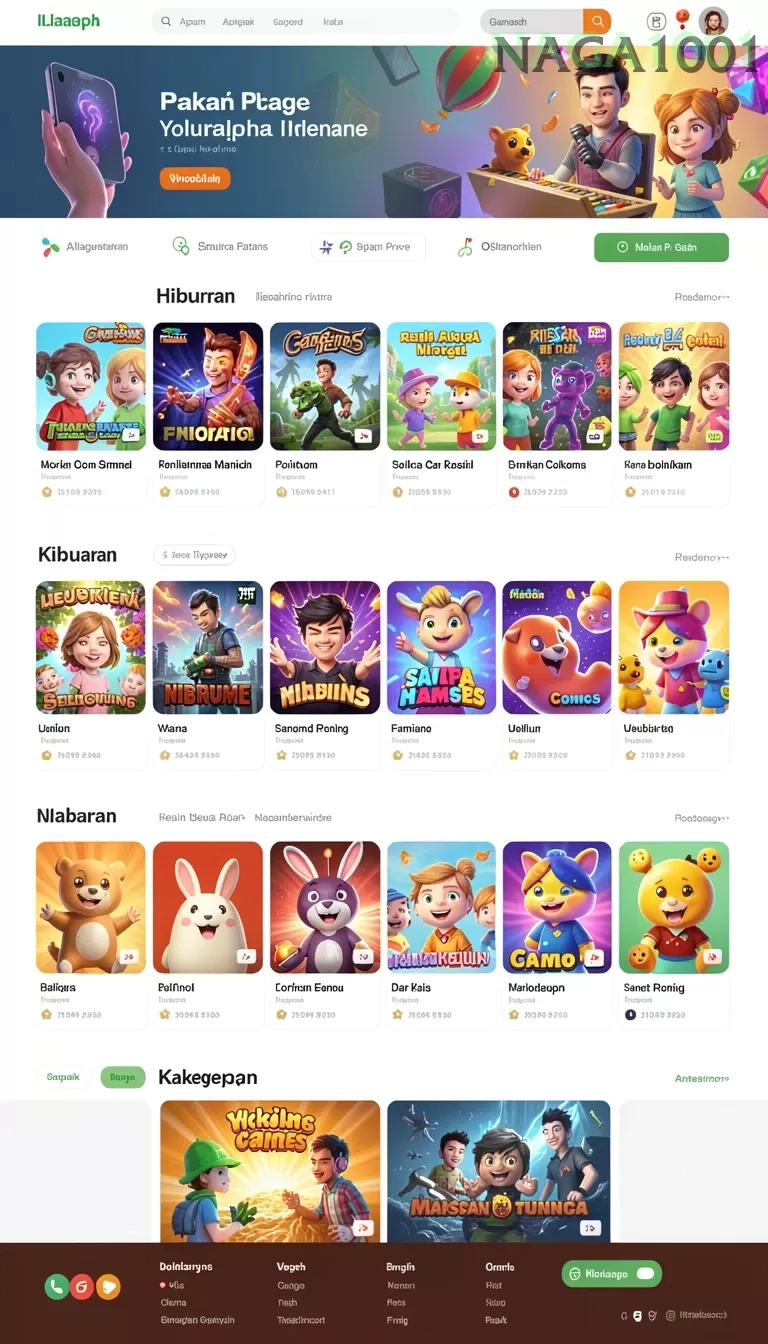This screenshot has width=768, height=1344.
Task: Open the Allagusteran category icon
Action: 50,247
